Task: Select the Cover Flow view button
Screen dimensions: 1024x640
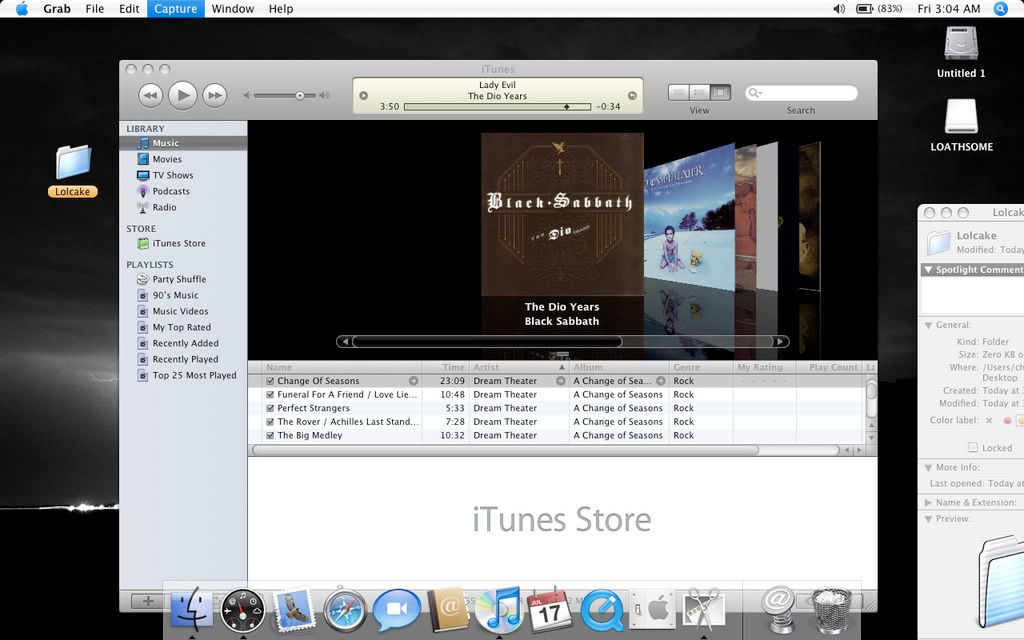Action: 720,93
